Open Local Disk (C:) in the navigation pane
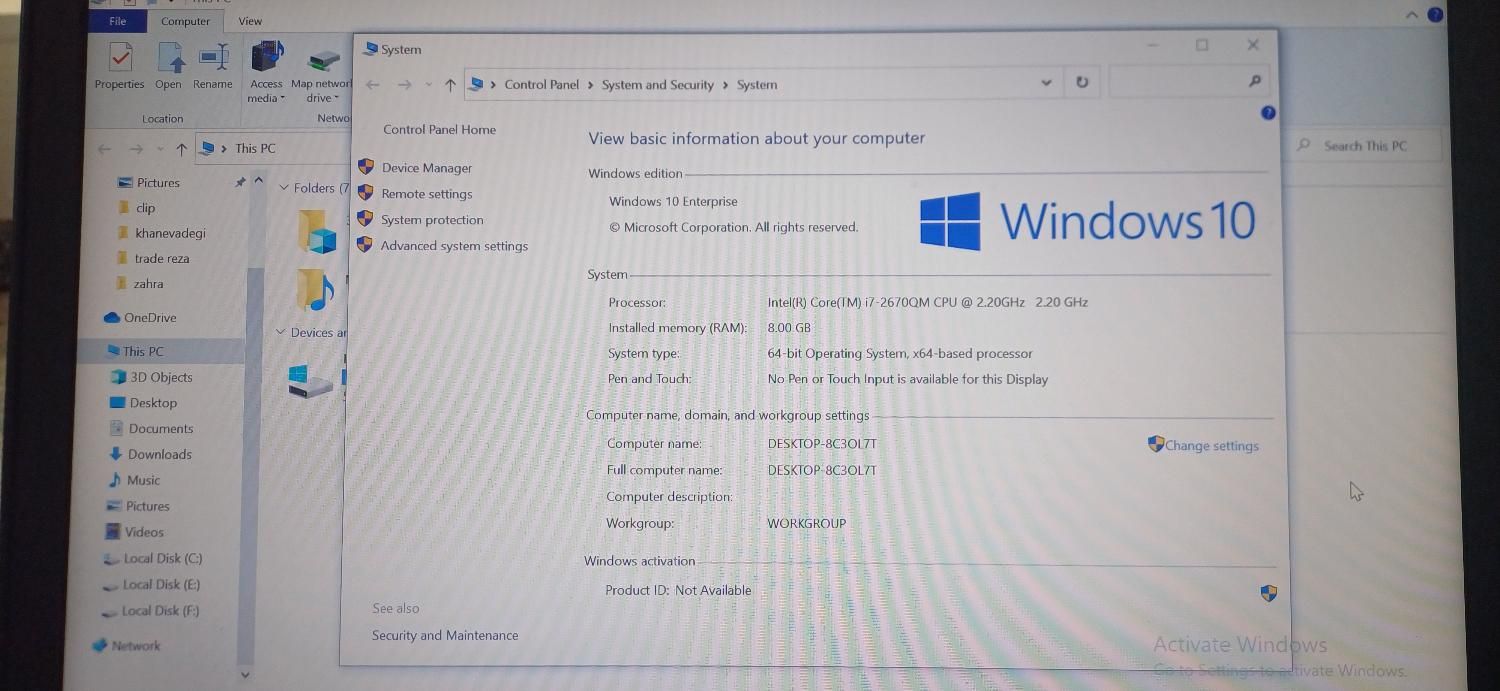The image size is (1500, 691). 153,559
